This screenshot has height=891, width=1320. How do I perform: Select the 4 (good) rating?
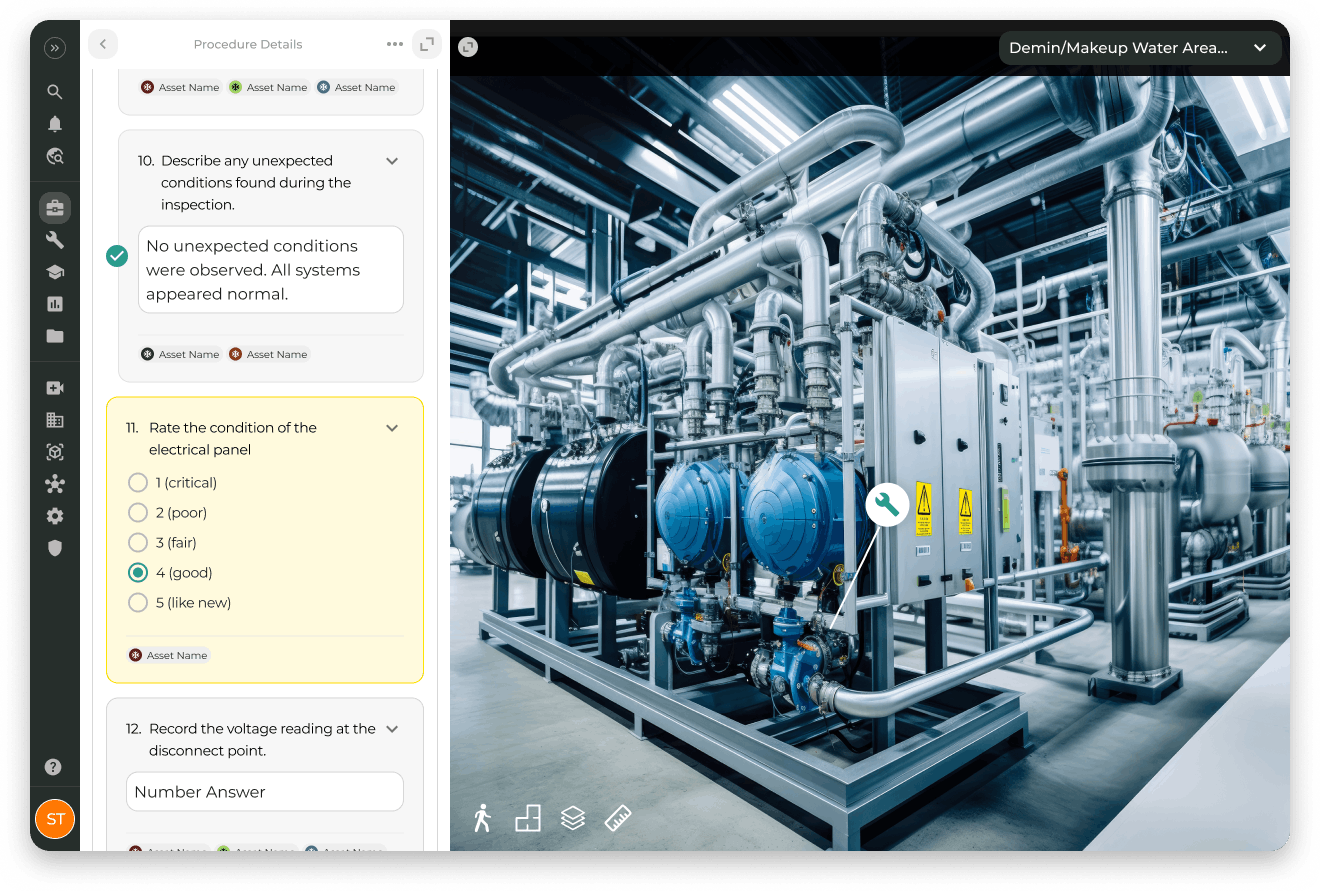click(x=138, y=573)
